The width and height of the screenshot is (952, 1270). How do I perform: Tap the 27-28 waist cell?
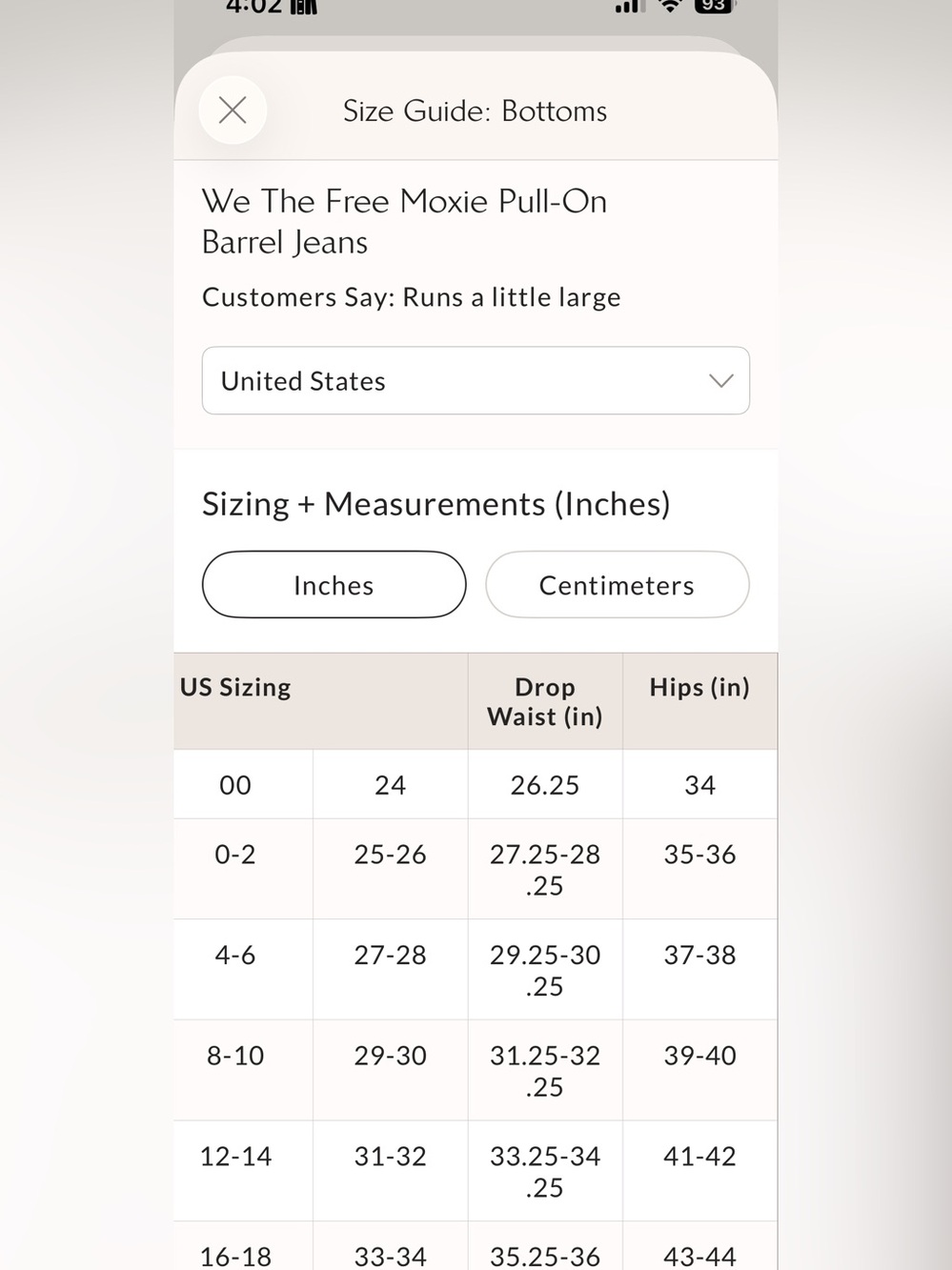point(390,956)
